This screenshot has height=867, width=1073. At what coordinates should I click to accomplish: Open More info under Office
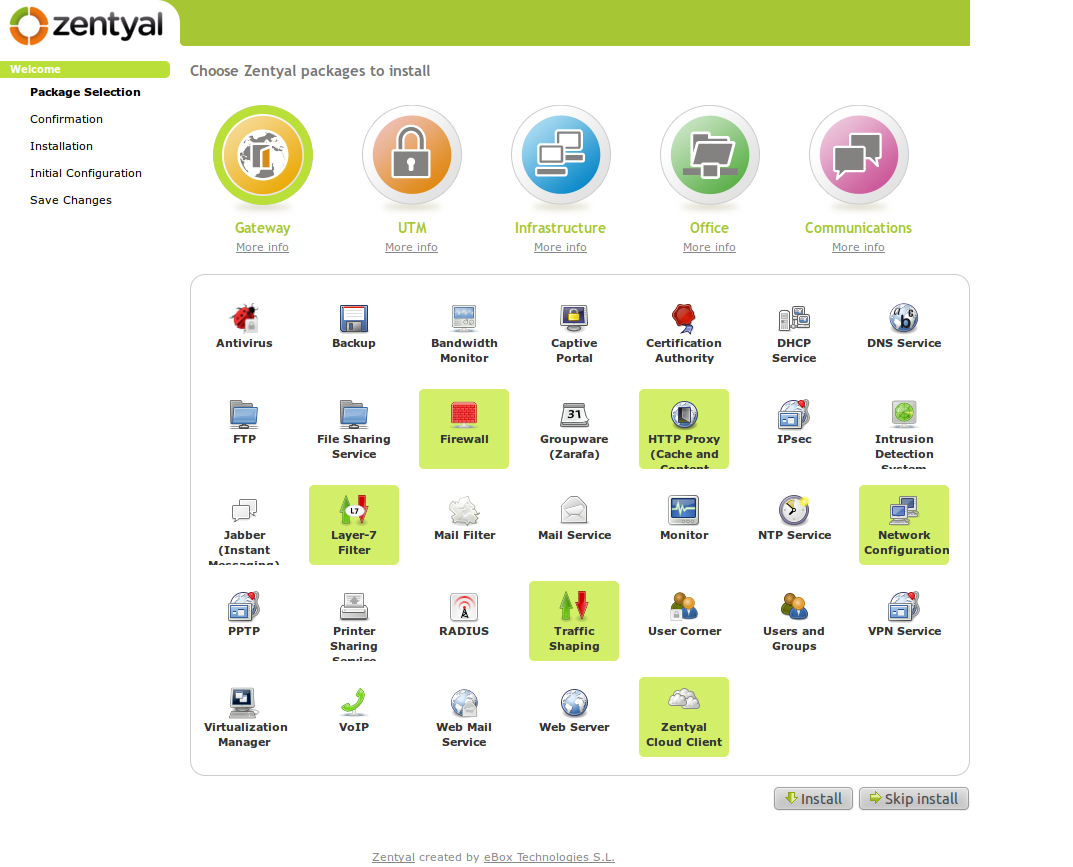click(709, 247)
